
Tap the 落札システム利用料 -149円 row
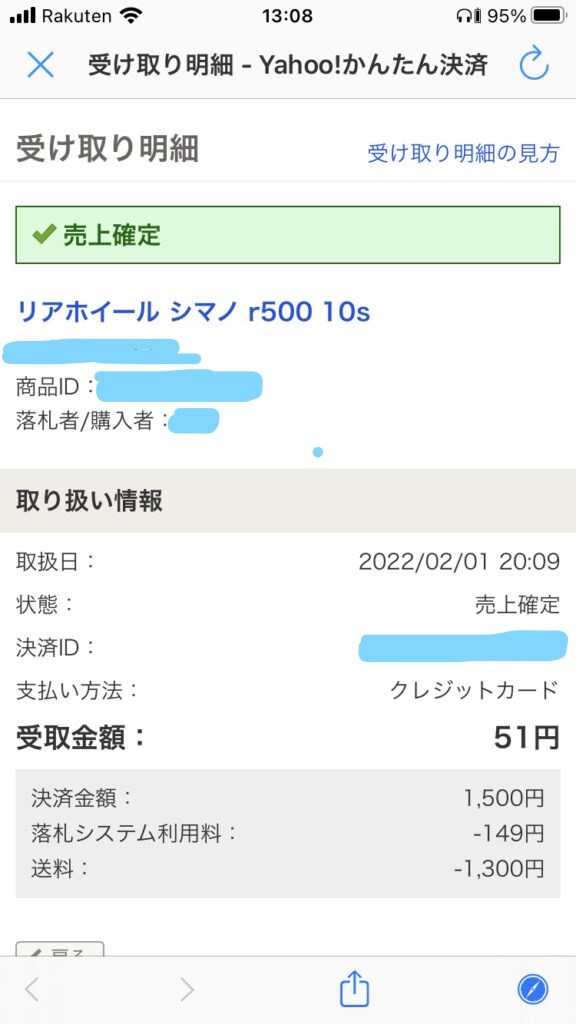288,833
